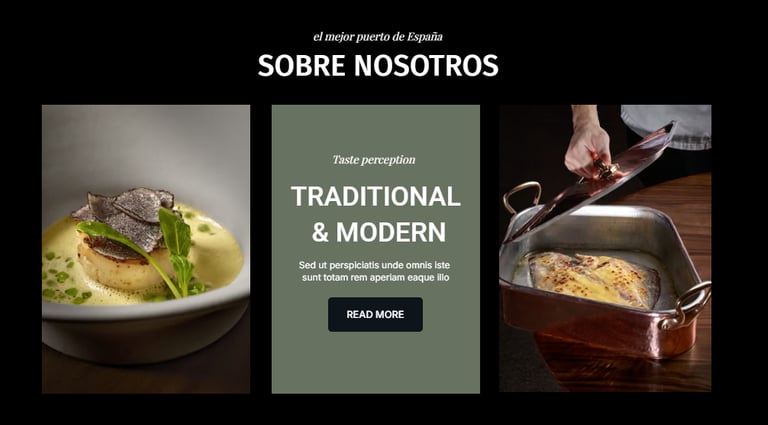Viewport: 768px width, 425px height.
Task: Click the 'Taste perception' italic caption
Action: (374, 160)
